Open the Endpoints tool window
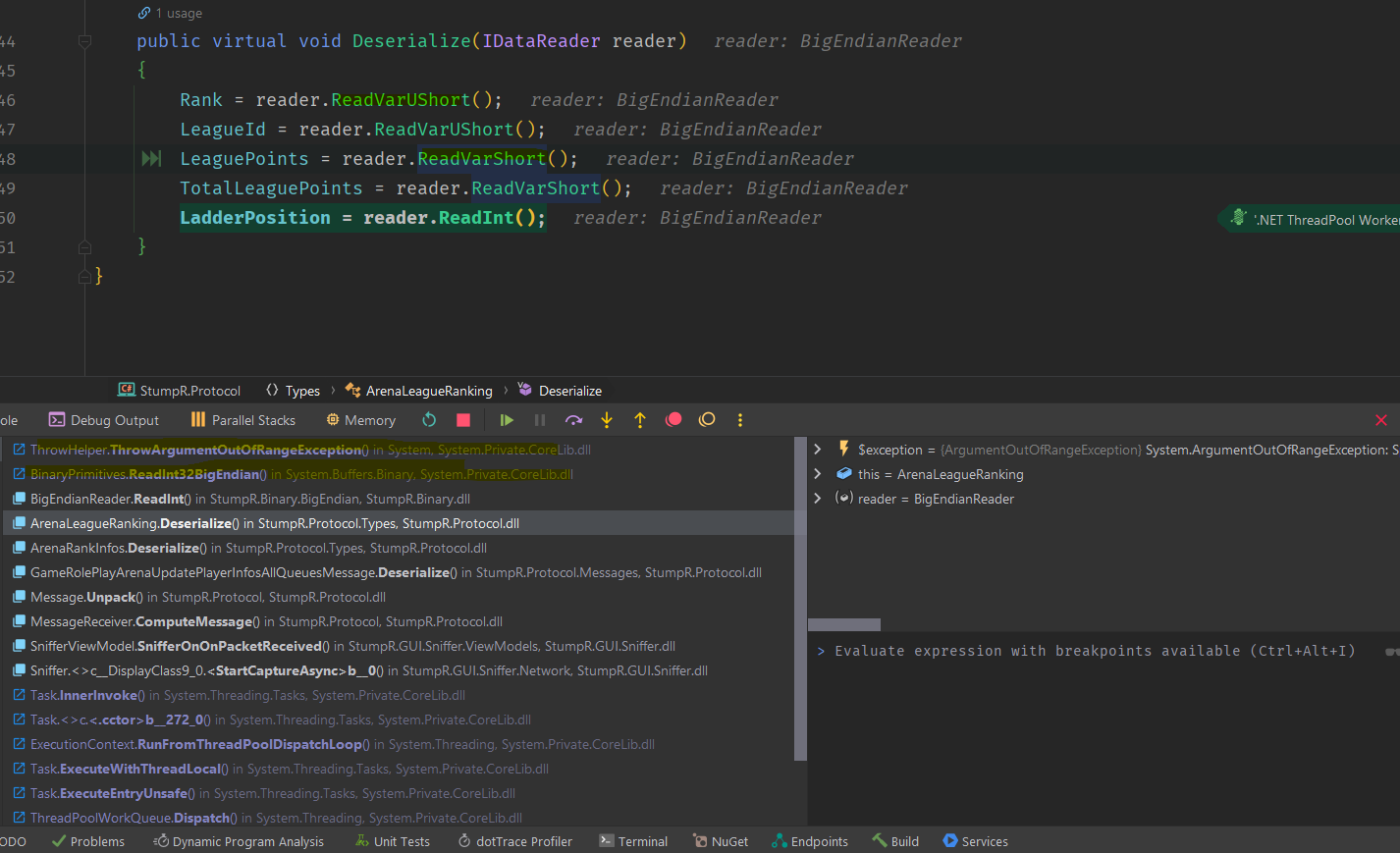1400x853 pixels. click(x=810, y=841)
